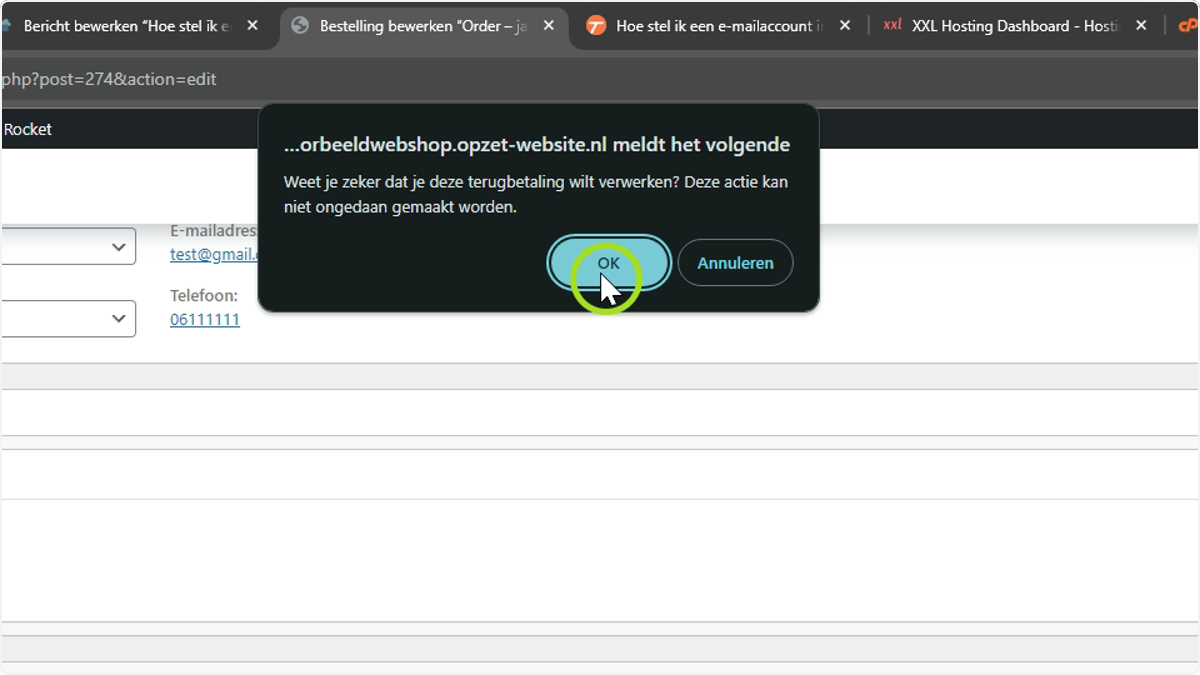Open the test@gmail email link
The width and height of the screenshot is (1200, 675).
pos(214,254)
